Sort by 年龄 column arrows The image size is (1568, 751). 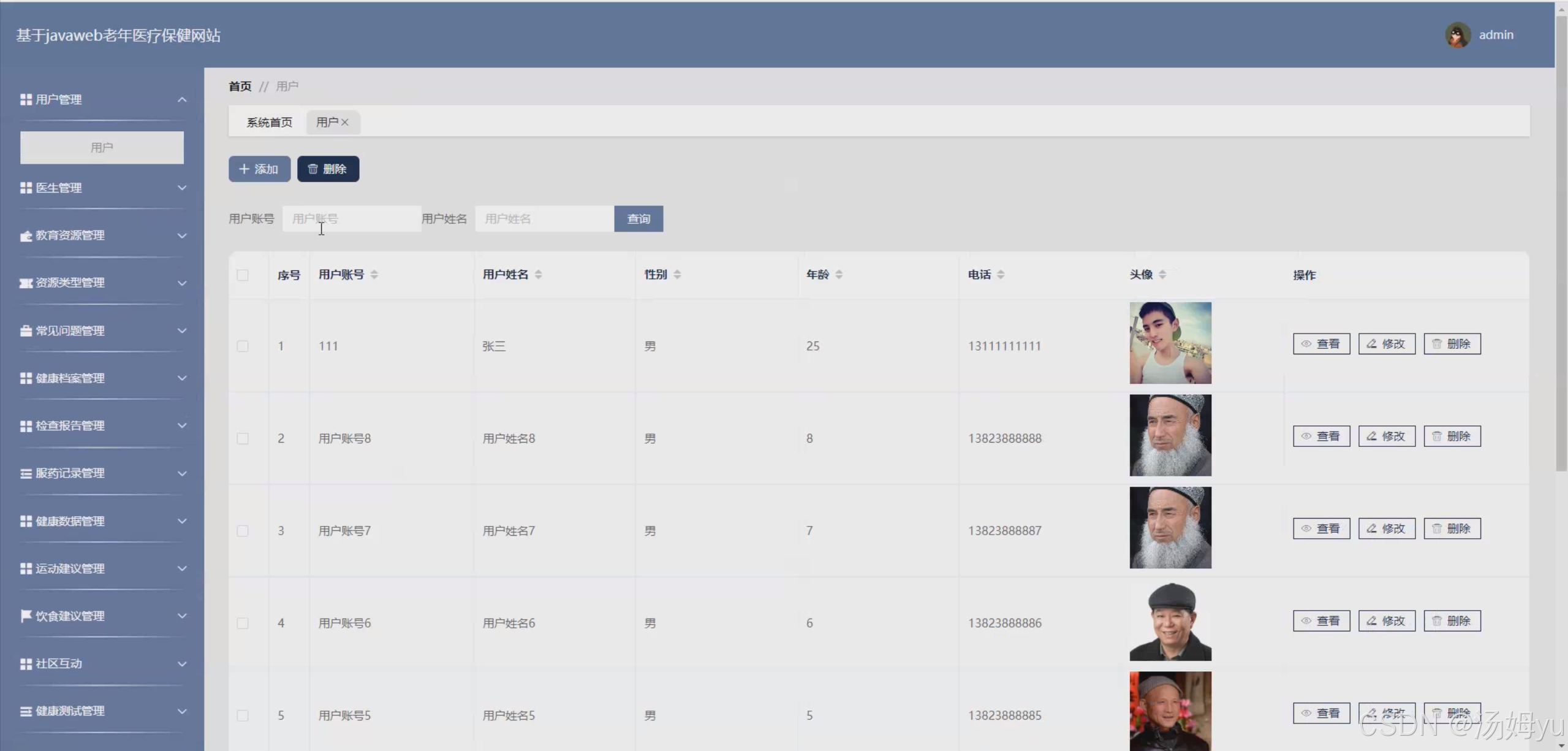coord(839,275)
